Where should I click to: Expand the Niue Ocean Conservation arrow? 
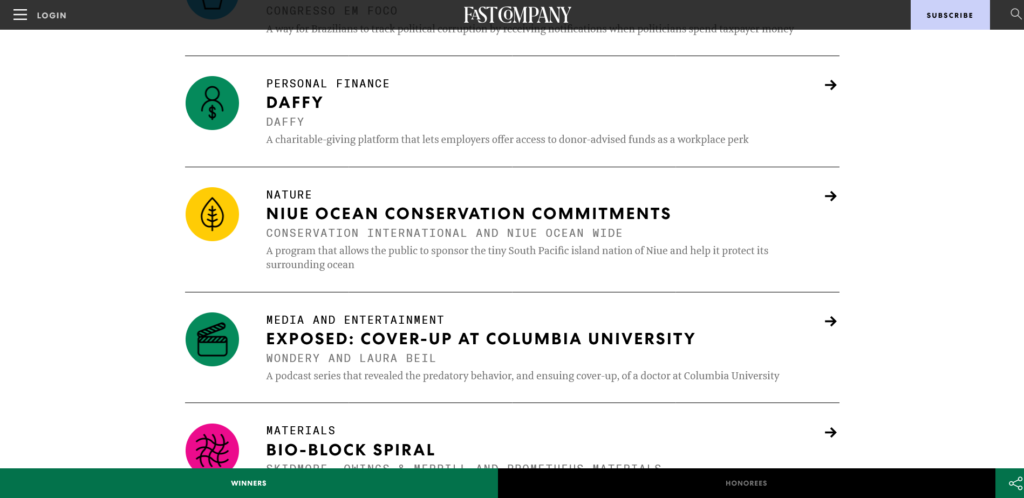coord(830,196)
